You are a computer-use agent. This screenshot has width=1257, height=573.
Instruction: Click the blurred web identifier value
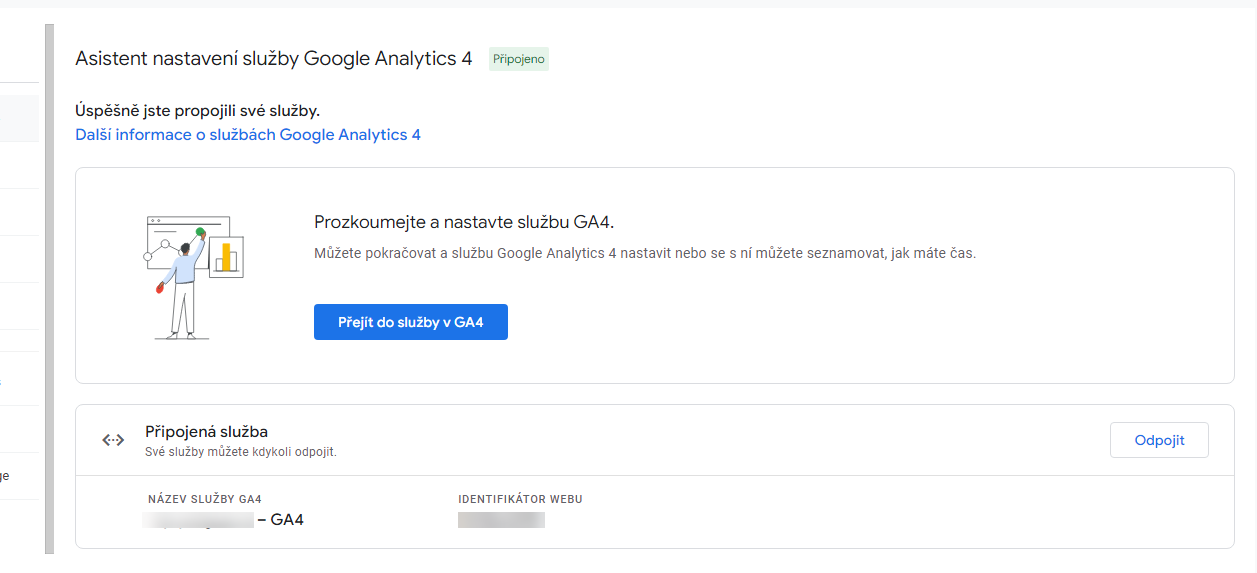[501, 520]
